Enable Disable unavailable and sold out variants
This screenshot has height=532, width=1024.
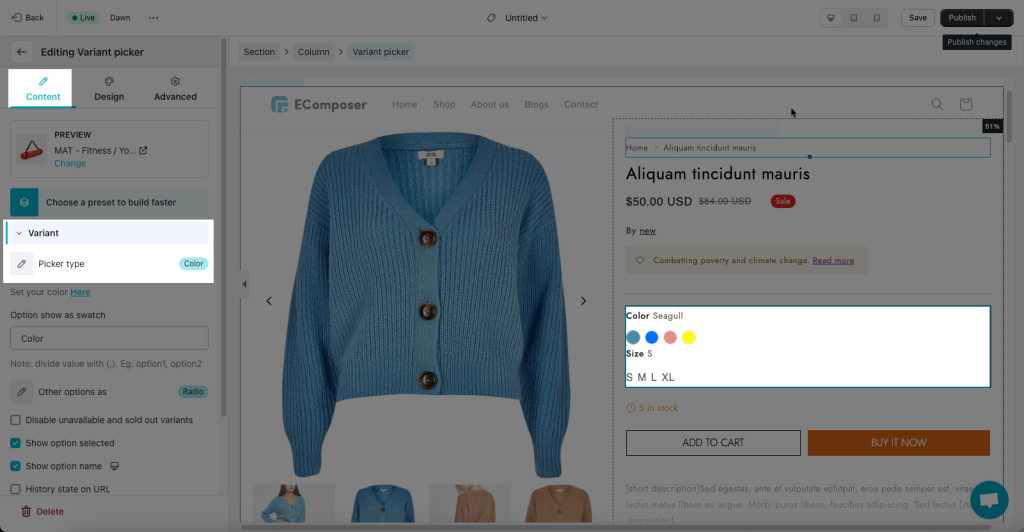[15, 420]
